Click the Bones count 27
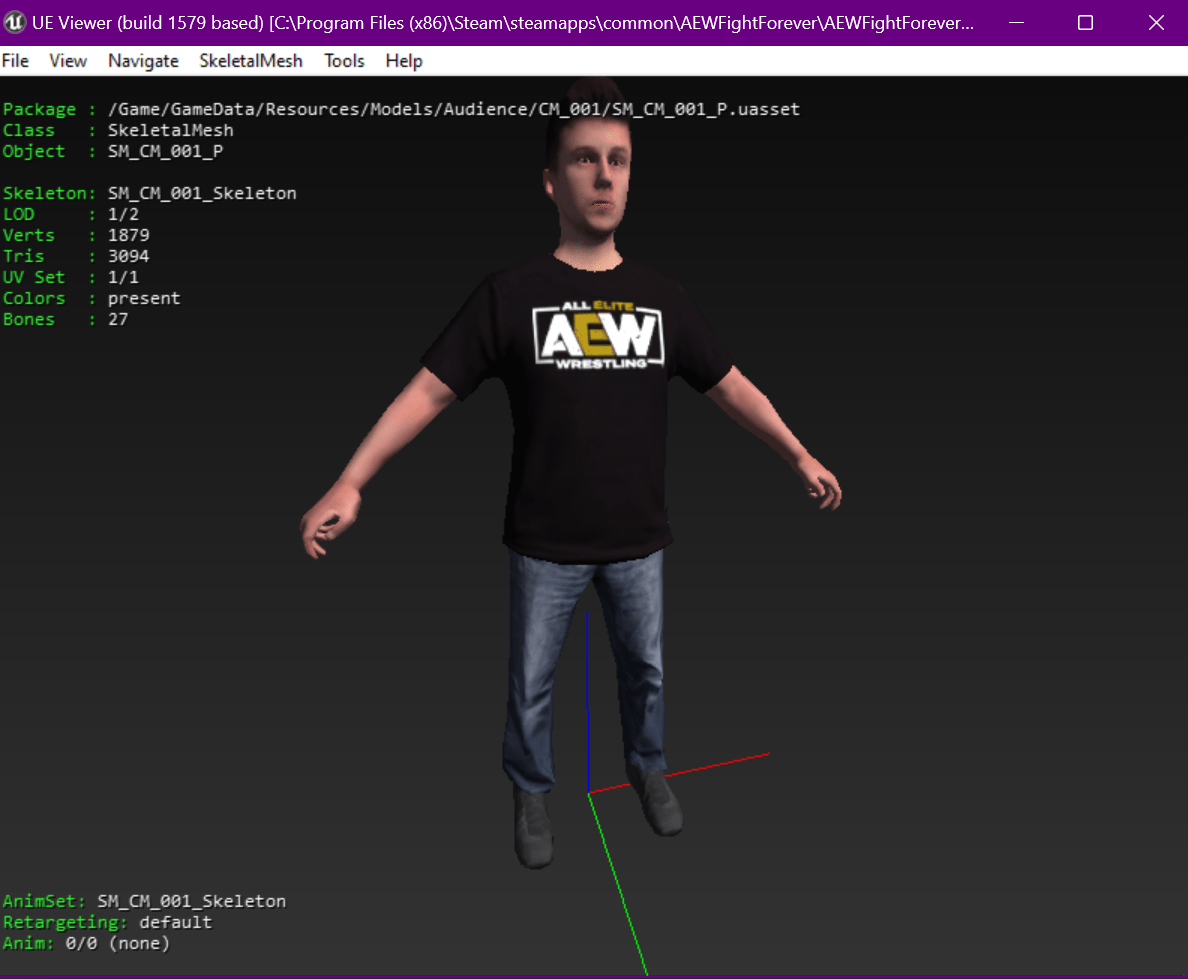Screen dimensions: 1188x979 (118, 319)
